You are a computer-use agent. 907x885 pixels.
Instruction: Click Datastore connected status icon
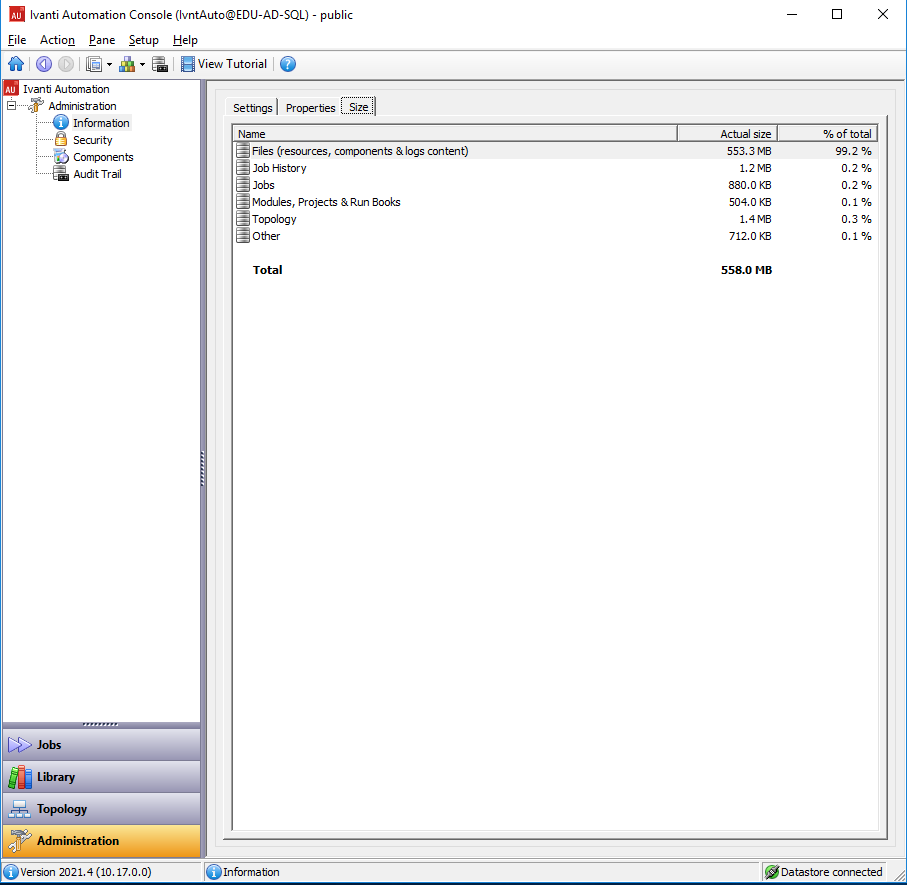772,872
